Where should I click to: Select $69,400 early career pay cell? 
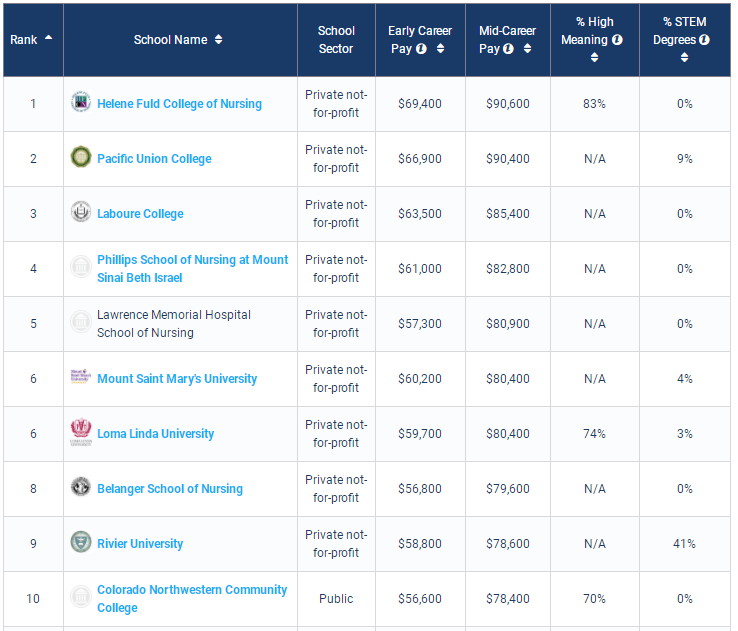pos(420,104)
